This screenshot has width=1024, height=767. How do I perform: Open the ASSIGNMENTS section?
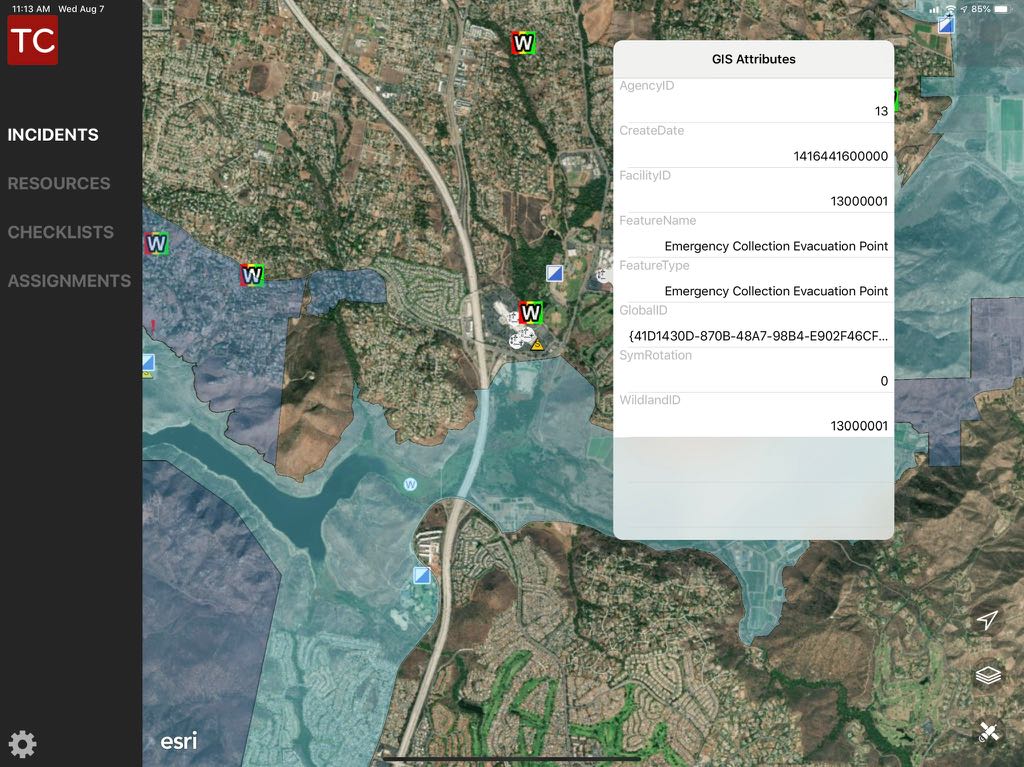(x=69, y=281)
